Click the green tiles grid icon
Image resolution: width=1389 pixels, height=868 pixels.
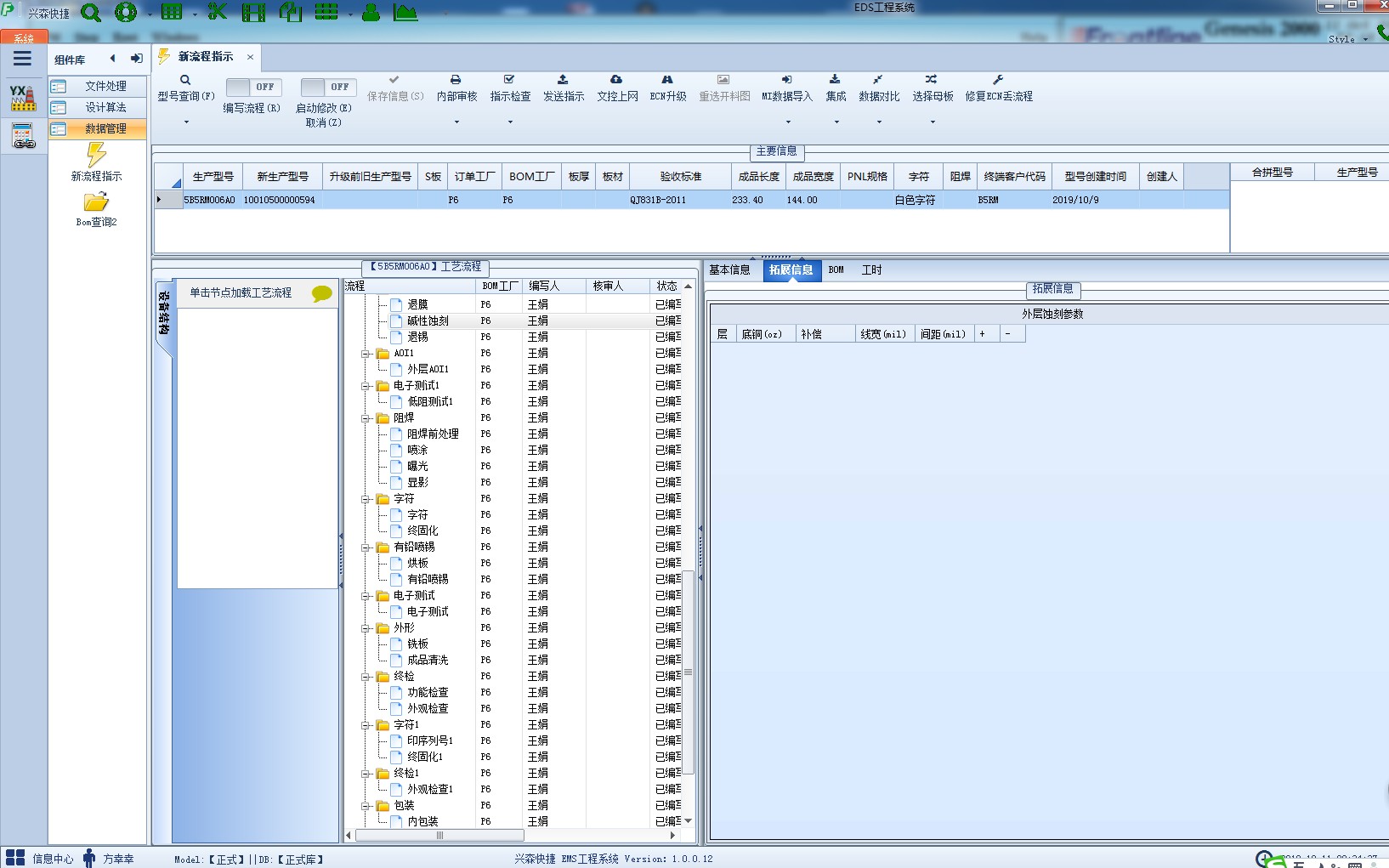tap(326, 12)
